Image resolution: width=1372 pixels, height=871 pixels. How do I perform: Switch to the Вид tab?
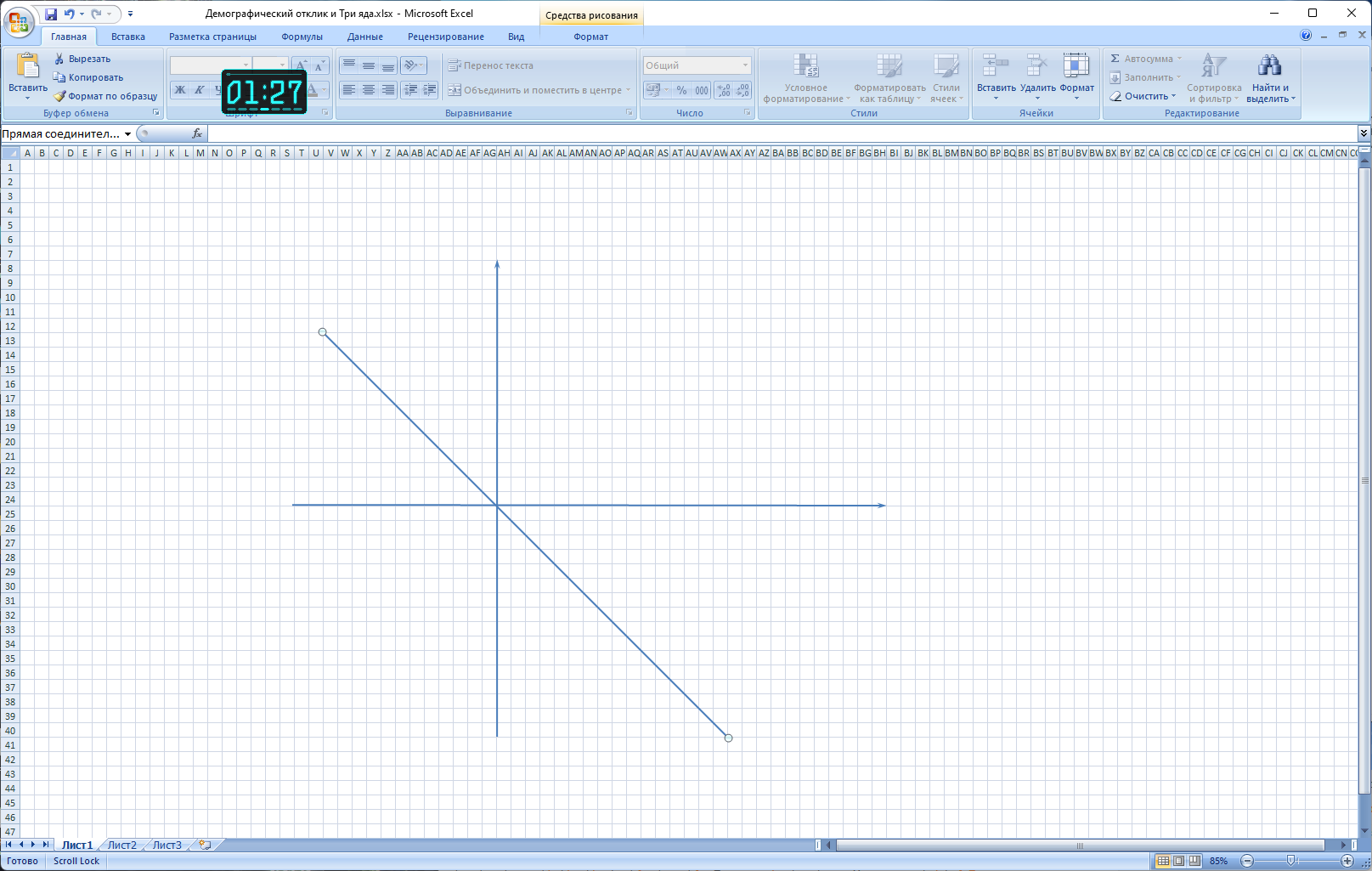[517, 37]
